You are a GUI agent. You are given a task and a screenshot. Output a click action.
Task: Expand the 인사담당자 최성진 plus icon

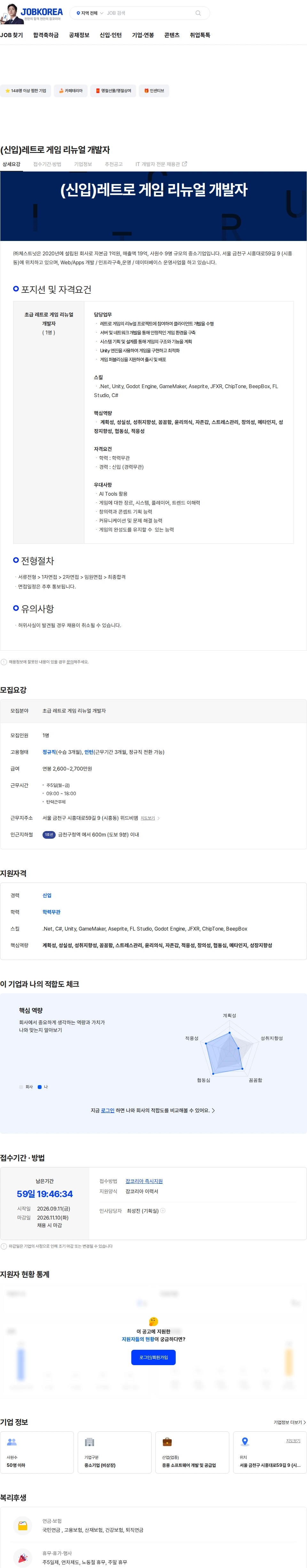[x=163, y=1211]
